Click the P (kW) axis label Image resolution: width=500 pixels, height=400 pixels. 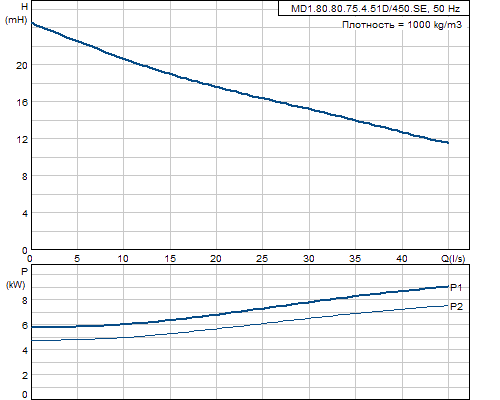click(16, 278)
